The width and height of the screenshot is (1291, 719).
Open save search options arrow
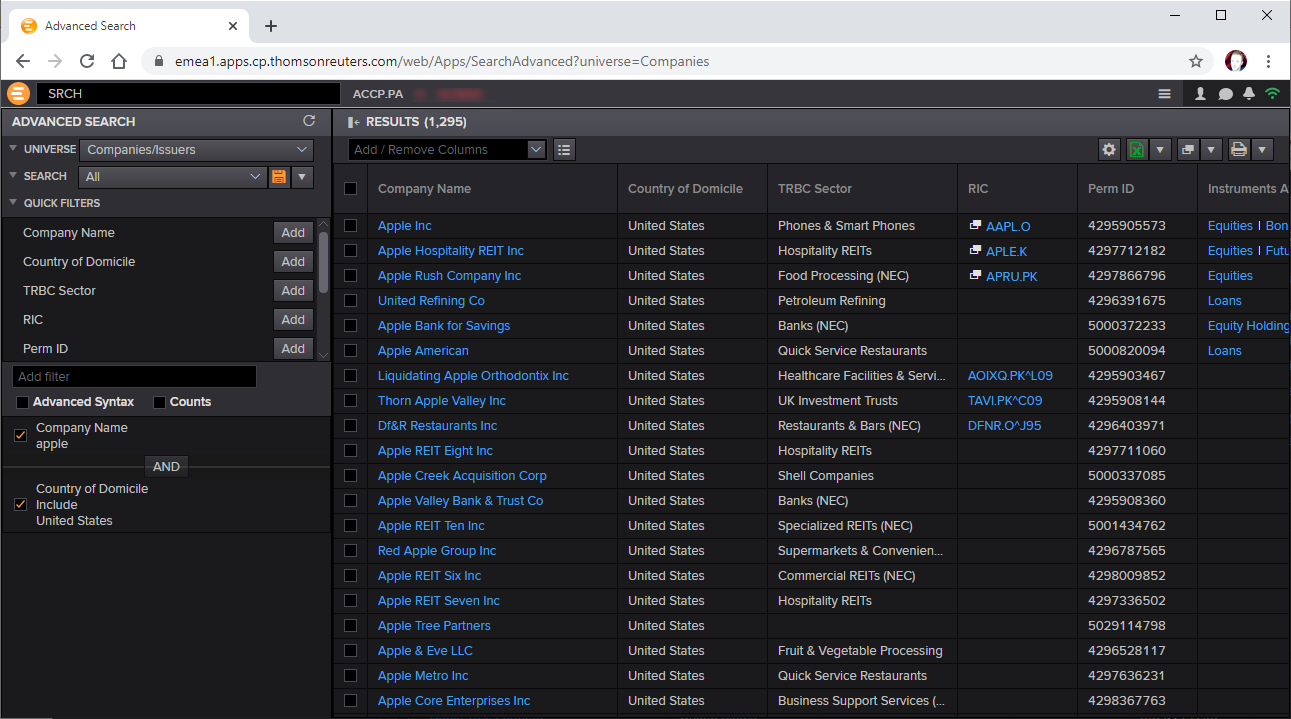302,177
